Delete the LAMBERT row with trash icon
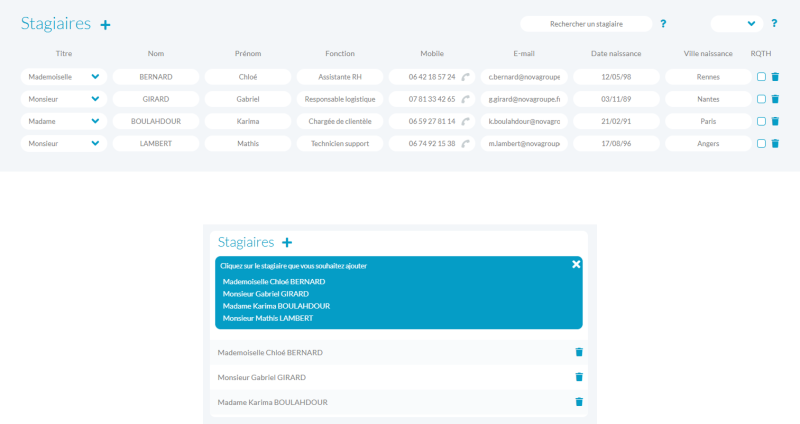This screenshot has height=424, width=800. click(775, 143)
